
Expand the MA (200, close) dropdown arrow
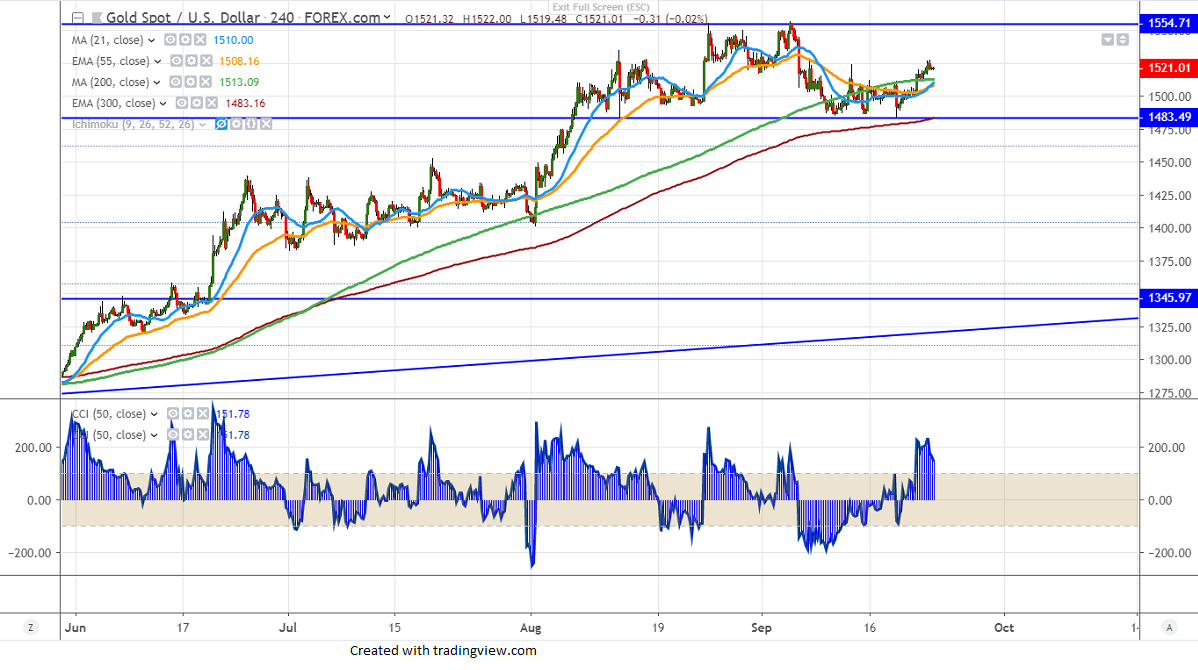[157, 83]
